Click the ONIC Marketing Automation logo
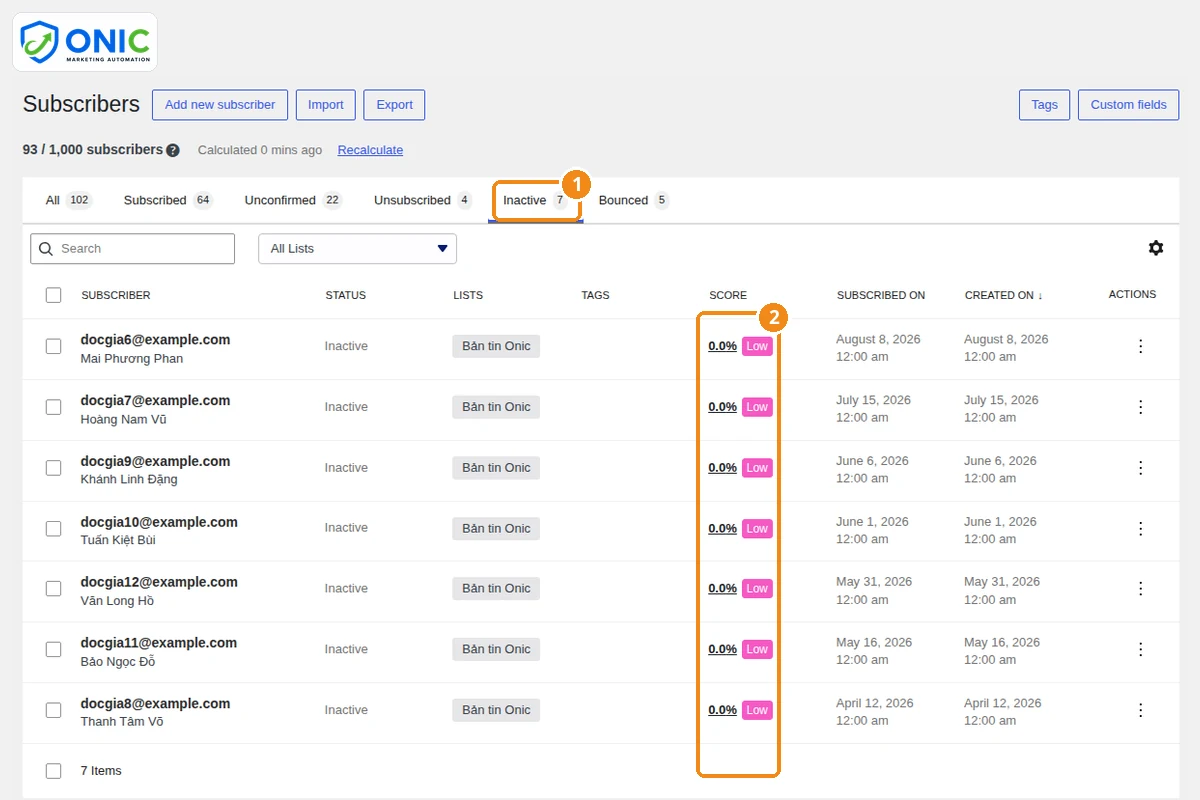 pyautogui.click(x=85, y=42)
